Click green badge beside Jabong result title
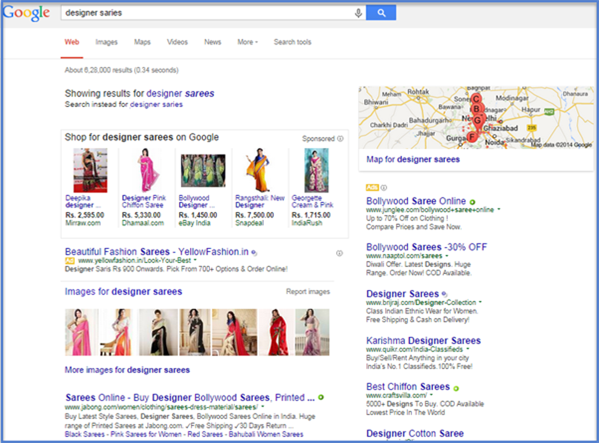Viewport: 600px width, 443px height. 321,397
